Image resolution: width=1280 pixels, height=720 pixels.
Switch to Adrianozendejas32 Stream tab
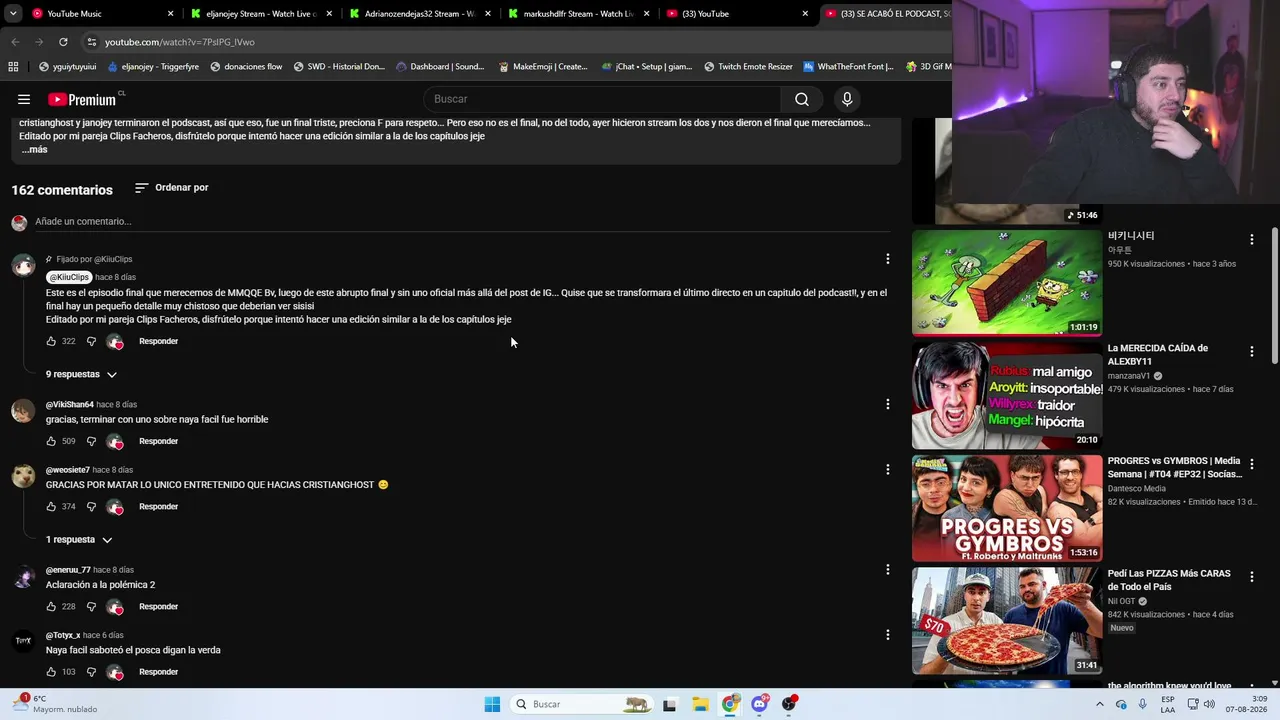coord(420,14)
